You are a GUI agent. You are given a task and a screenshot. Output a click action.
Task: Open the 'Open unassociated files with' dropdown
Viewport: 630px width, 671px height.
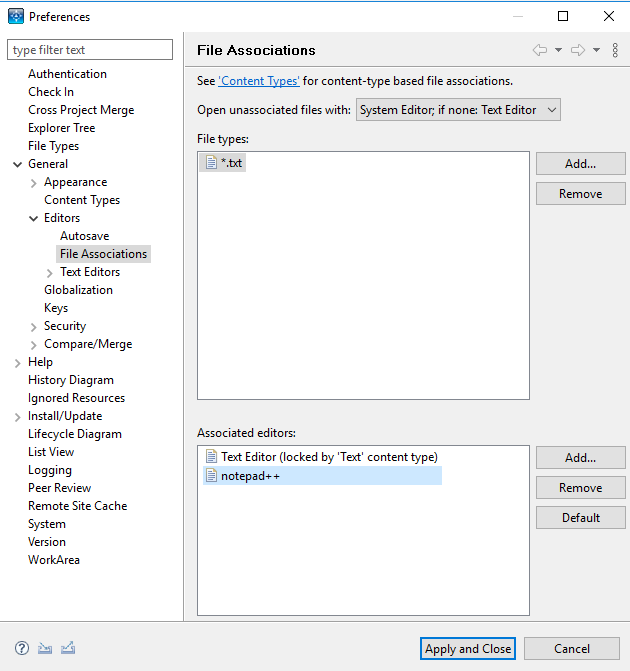[458, 110]
